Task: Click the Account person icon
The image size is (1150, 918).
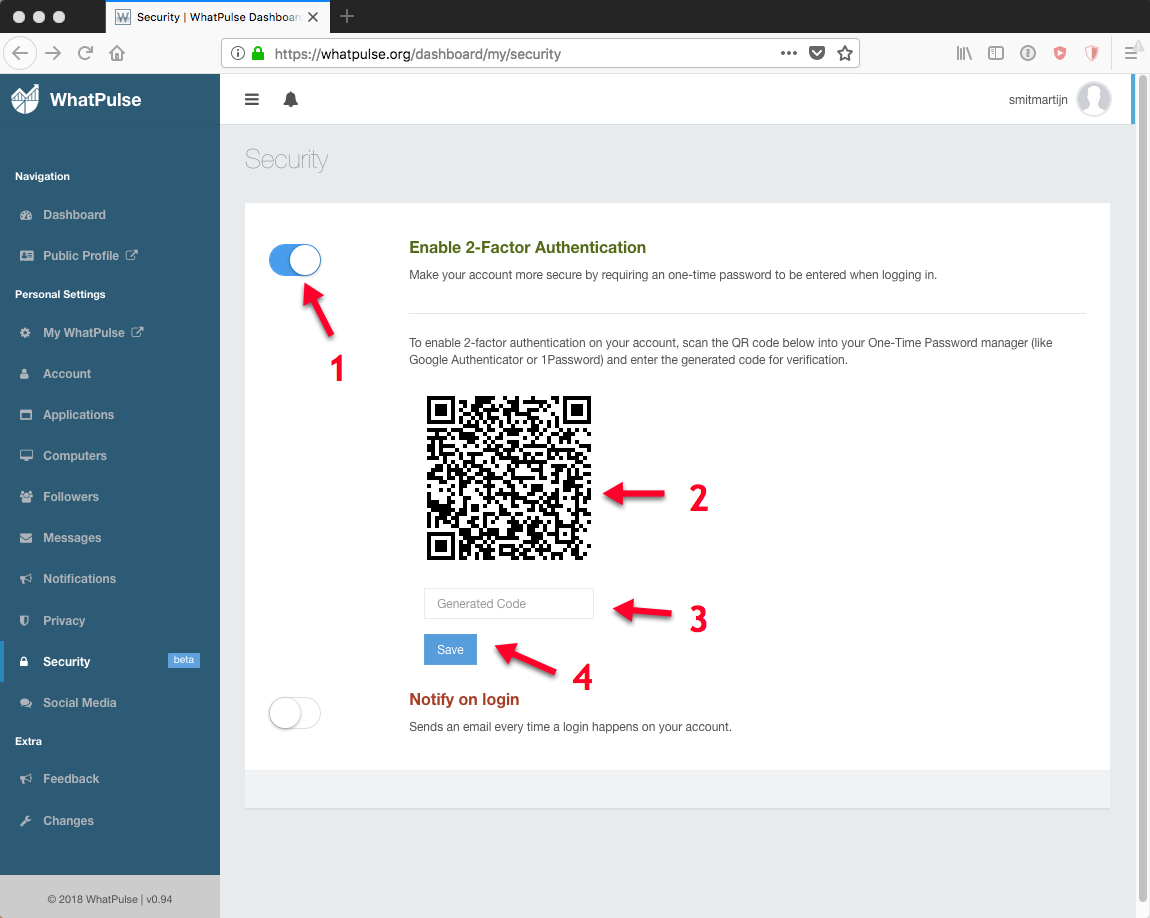Action: [24, 373]
